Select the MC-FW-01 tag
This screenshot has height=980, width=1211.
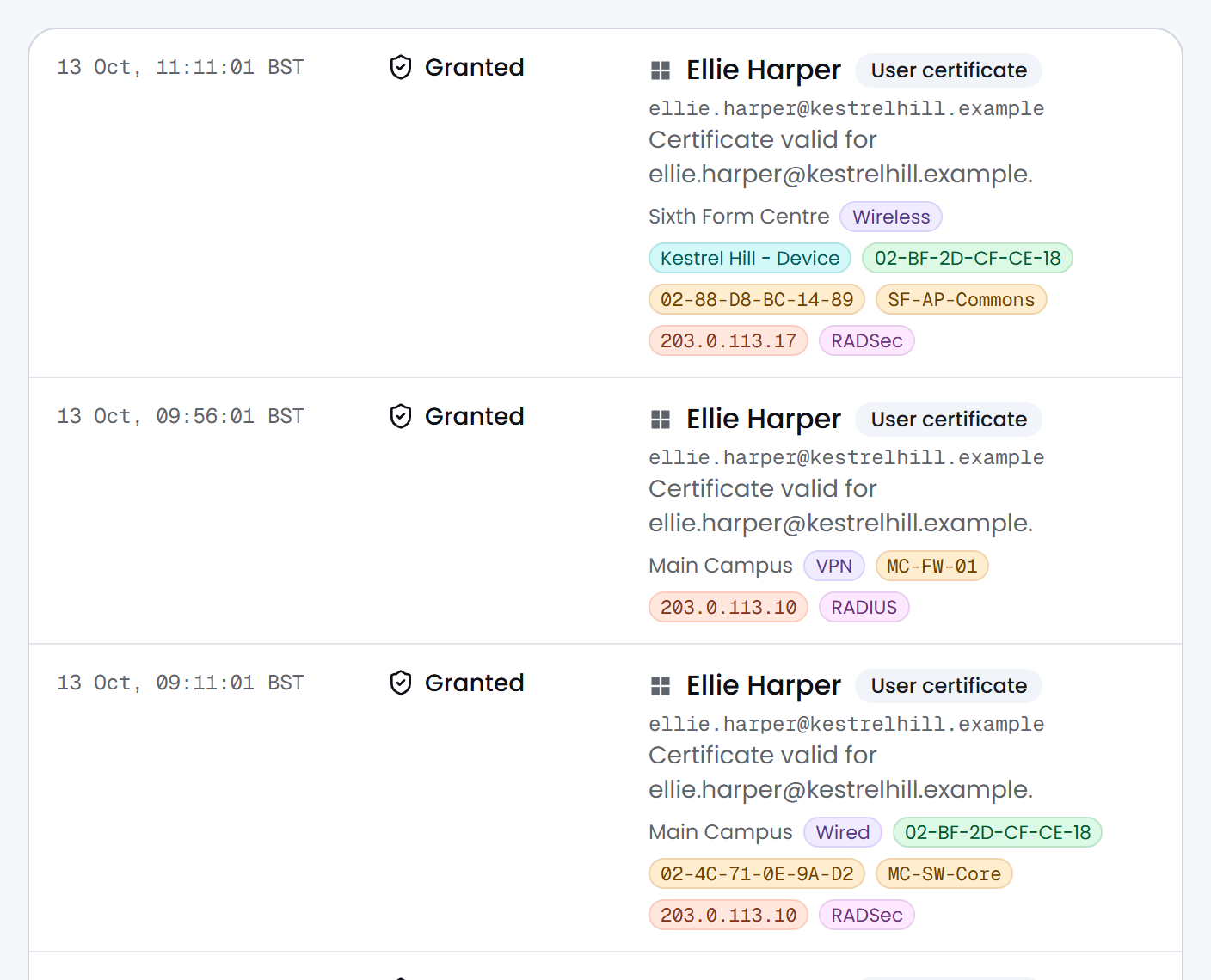pyautogui.click(x=932, y=566)
